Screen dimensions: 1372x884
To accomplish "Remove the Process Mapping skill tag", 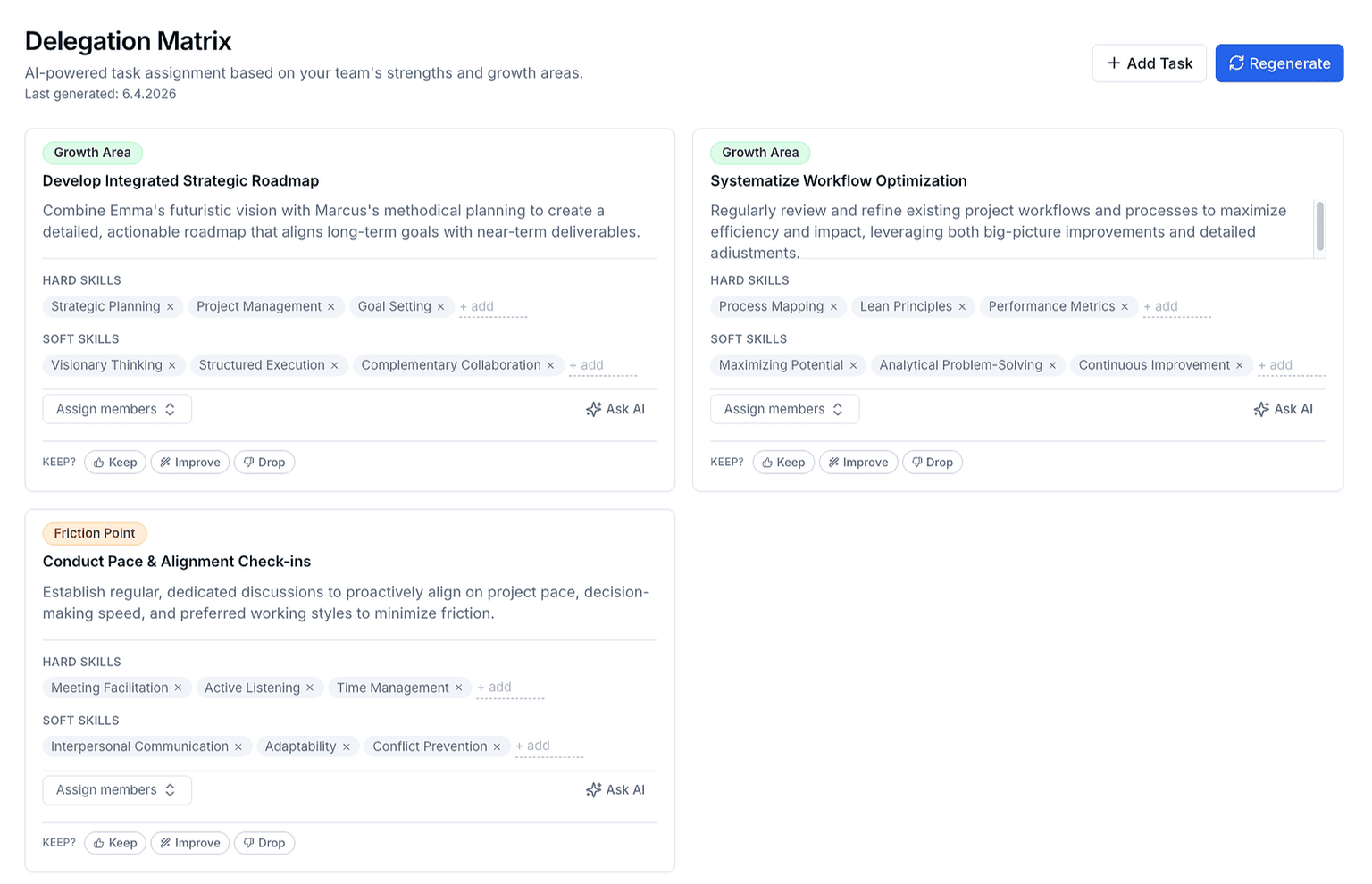I will (833, 306).
